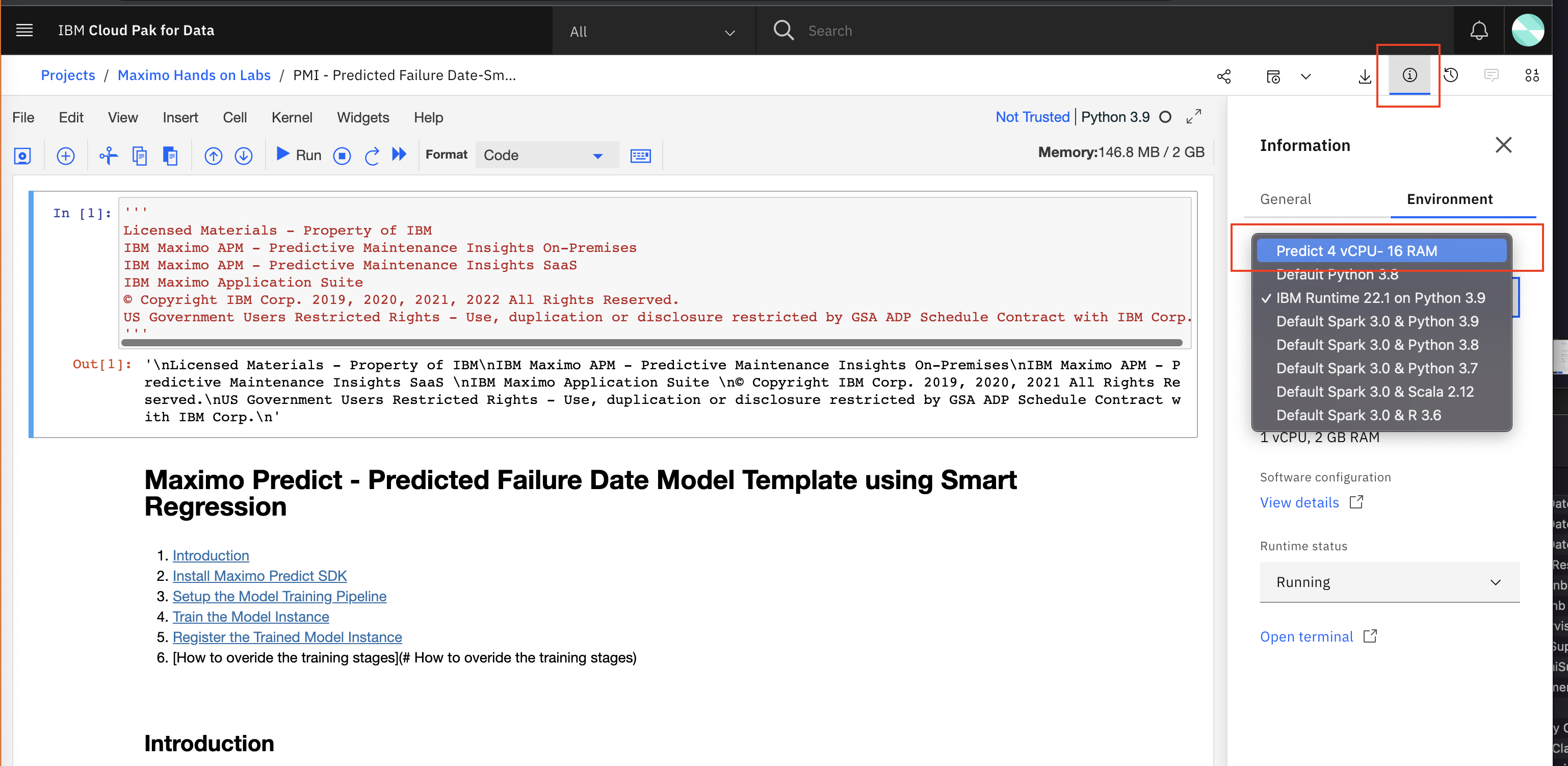The height and width of the screenshot is (766, 1568).
Task: Open the Runtime status Running dropdown
Action: click(1390, 582)
